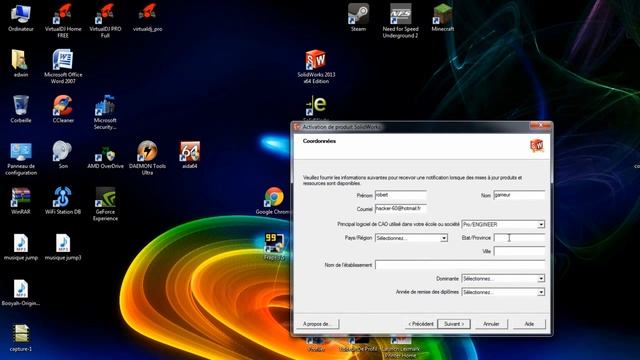Click the Son speaker icon
The width and height of the screenshot is (640, 360).
coord(63,155)
